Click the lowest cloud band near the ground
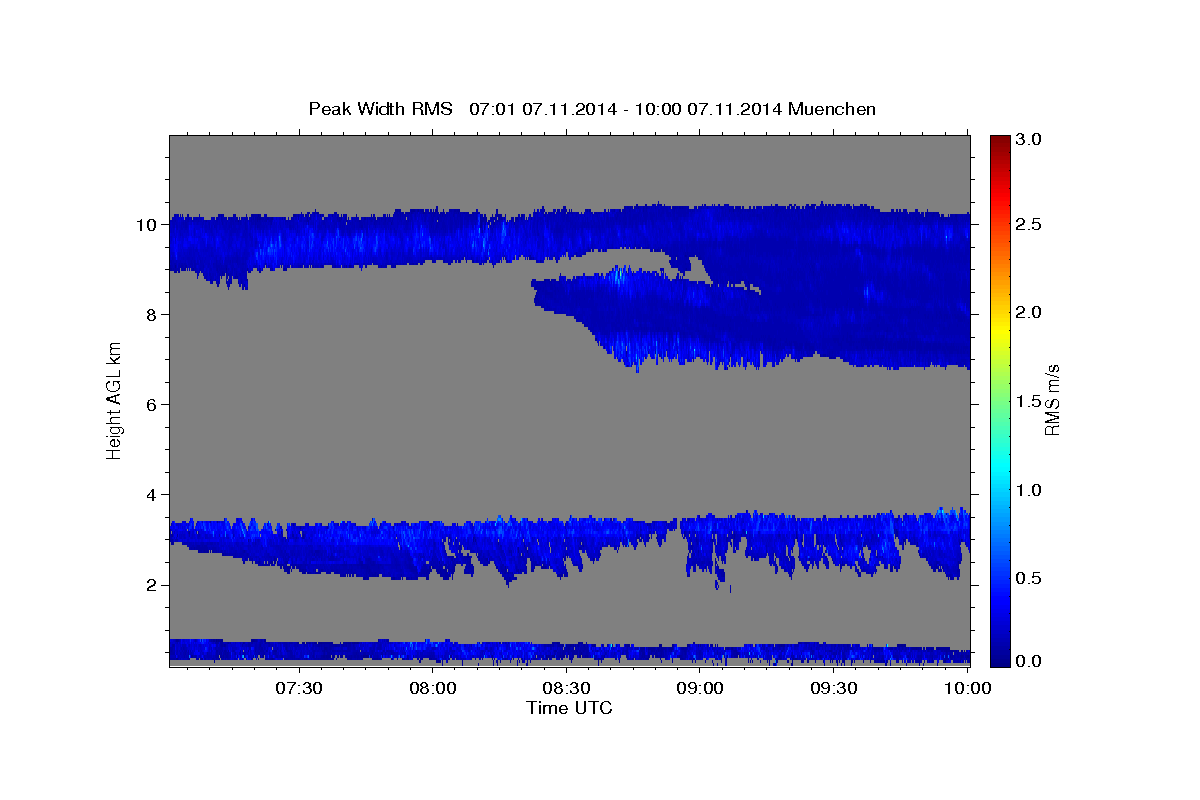Viewport: 1200px width, 800px height. click(570, 652)
